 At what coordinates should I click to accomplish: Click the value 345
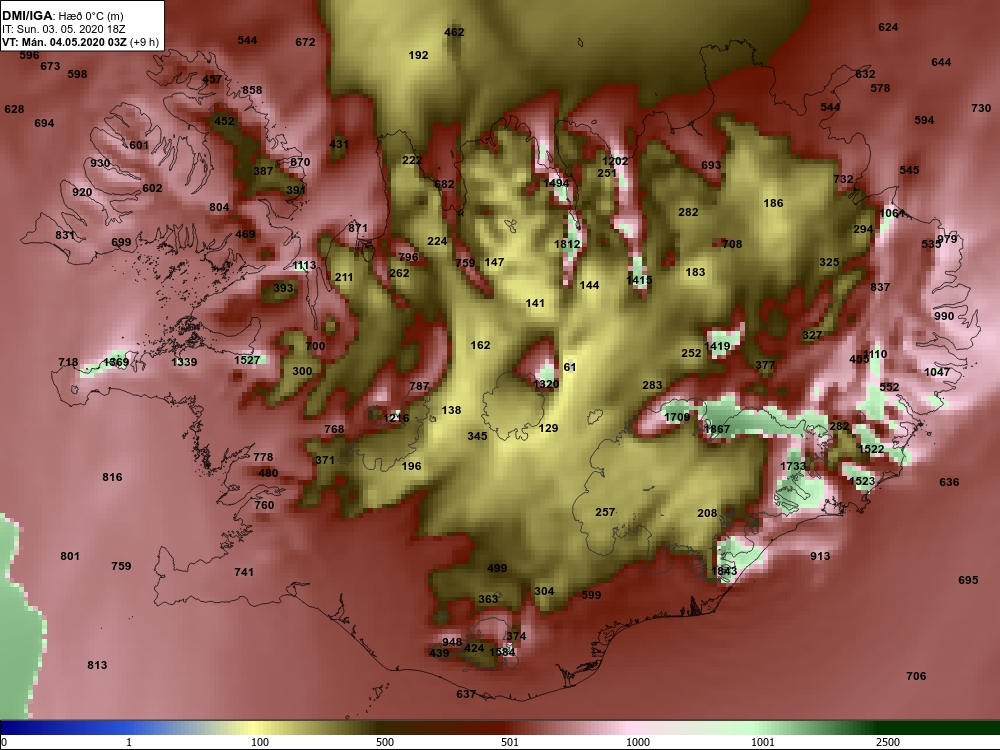pyautogui.click(x=477, y=436)
